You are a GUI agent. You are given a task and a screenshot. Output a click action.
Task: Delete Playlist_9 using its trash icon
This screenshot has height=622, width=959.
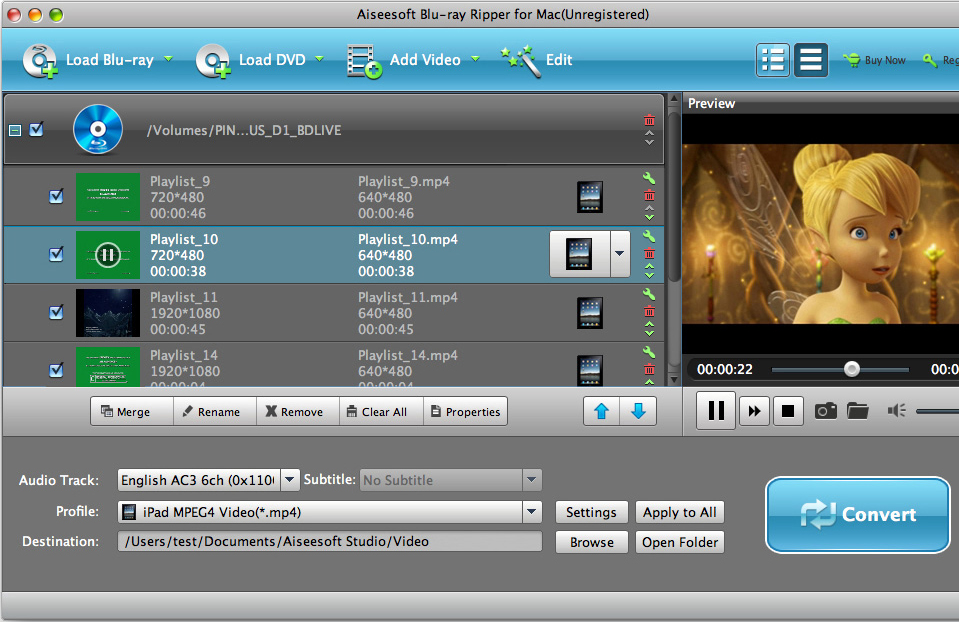[x=650, y=196]
